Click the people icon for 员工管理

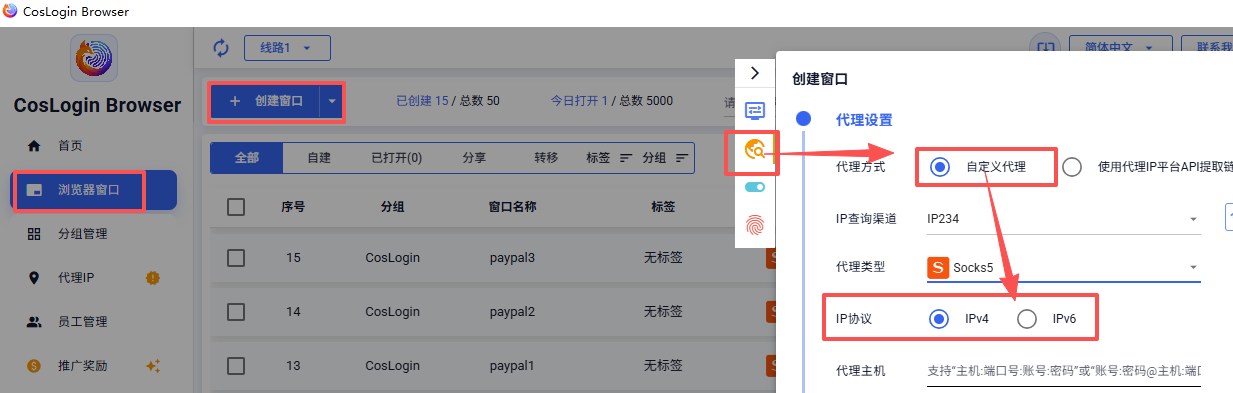click(x=34, y=322)
